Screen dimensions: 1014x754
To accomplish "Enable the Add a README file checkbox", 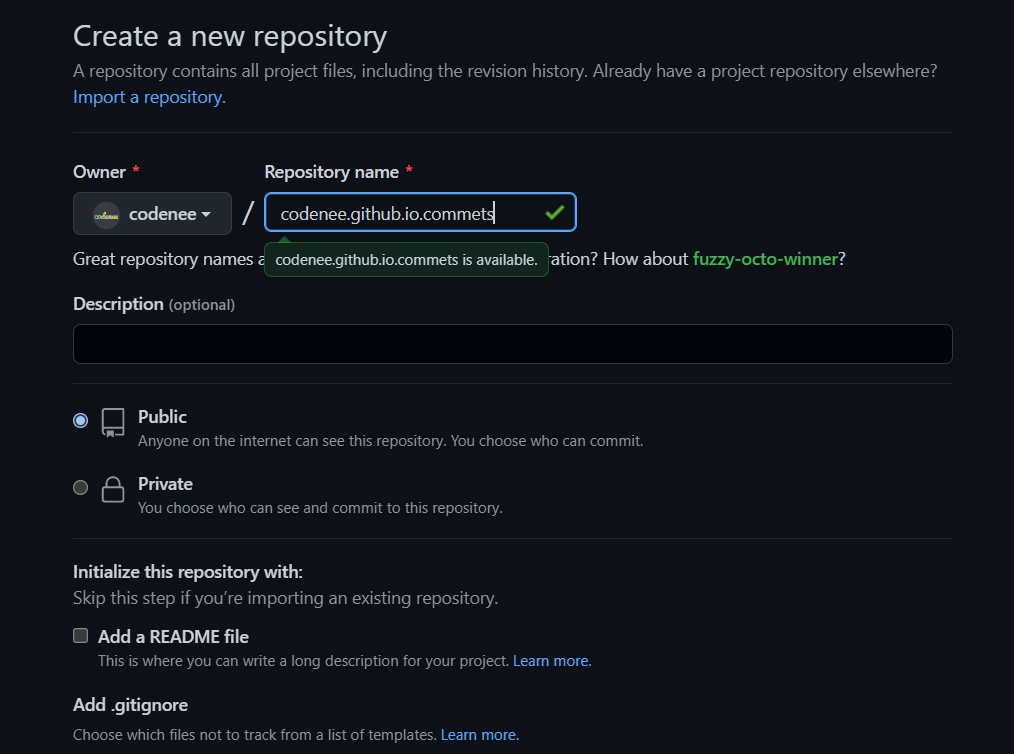I will point(80,636).
